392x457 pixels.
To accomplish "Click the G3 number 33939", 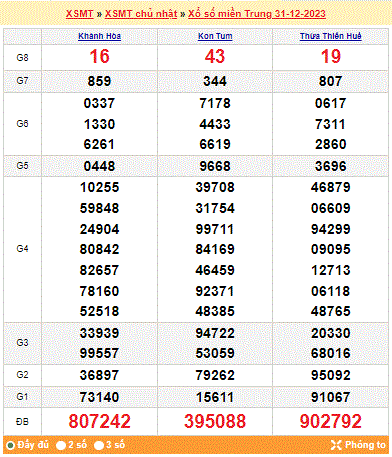I will pos(99,333).
